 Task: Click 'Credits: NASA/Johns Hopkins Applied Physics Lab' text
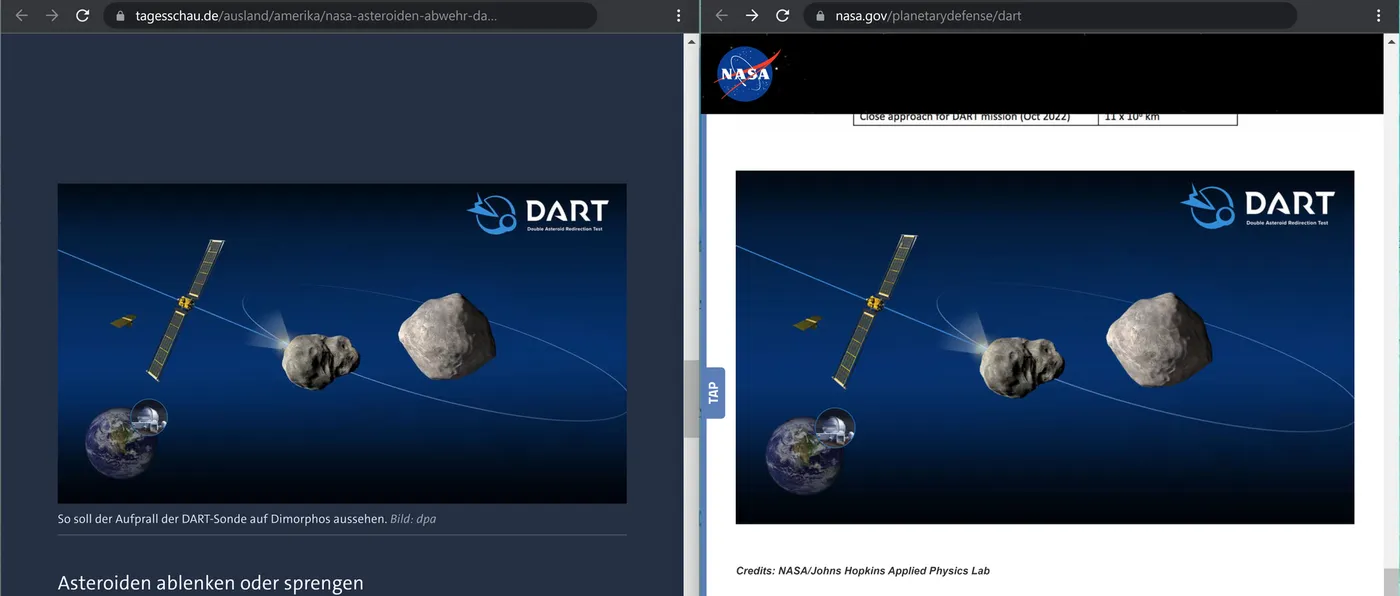tap(863, 571)
